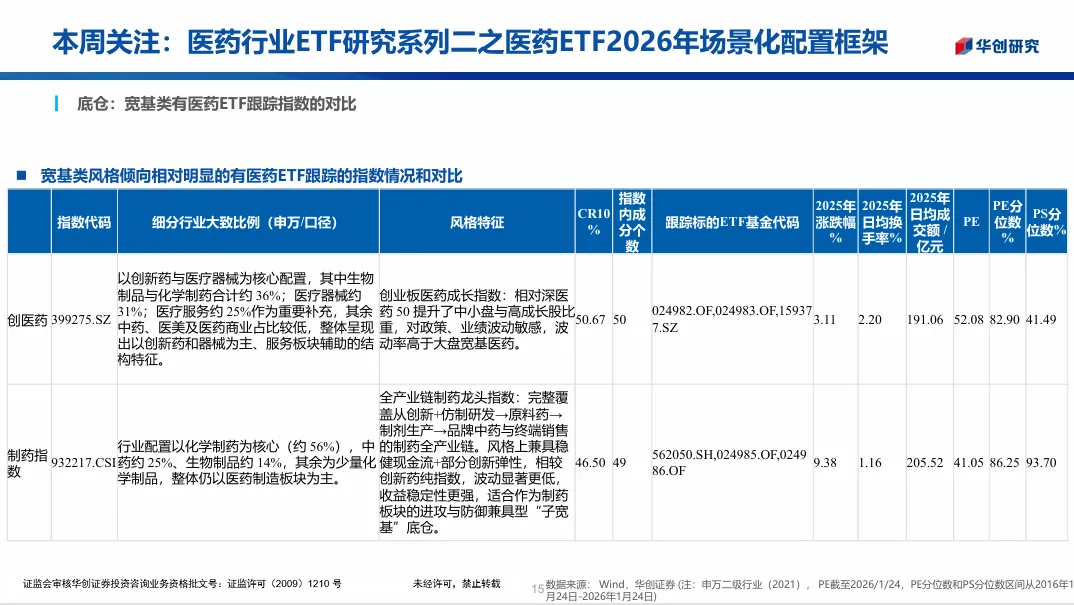Select the slide title about 医药ETF2026年场景化配置框架
This screenshot has height=605, width=1074.
(x=470, y=42)
